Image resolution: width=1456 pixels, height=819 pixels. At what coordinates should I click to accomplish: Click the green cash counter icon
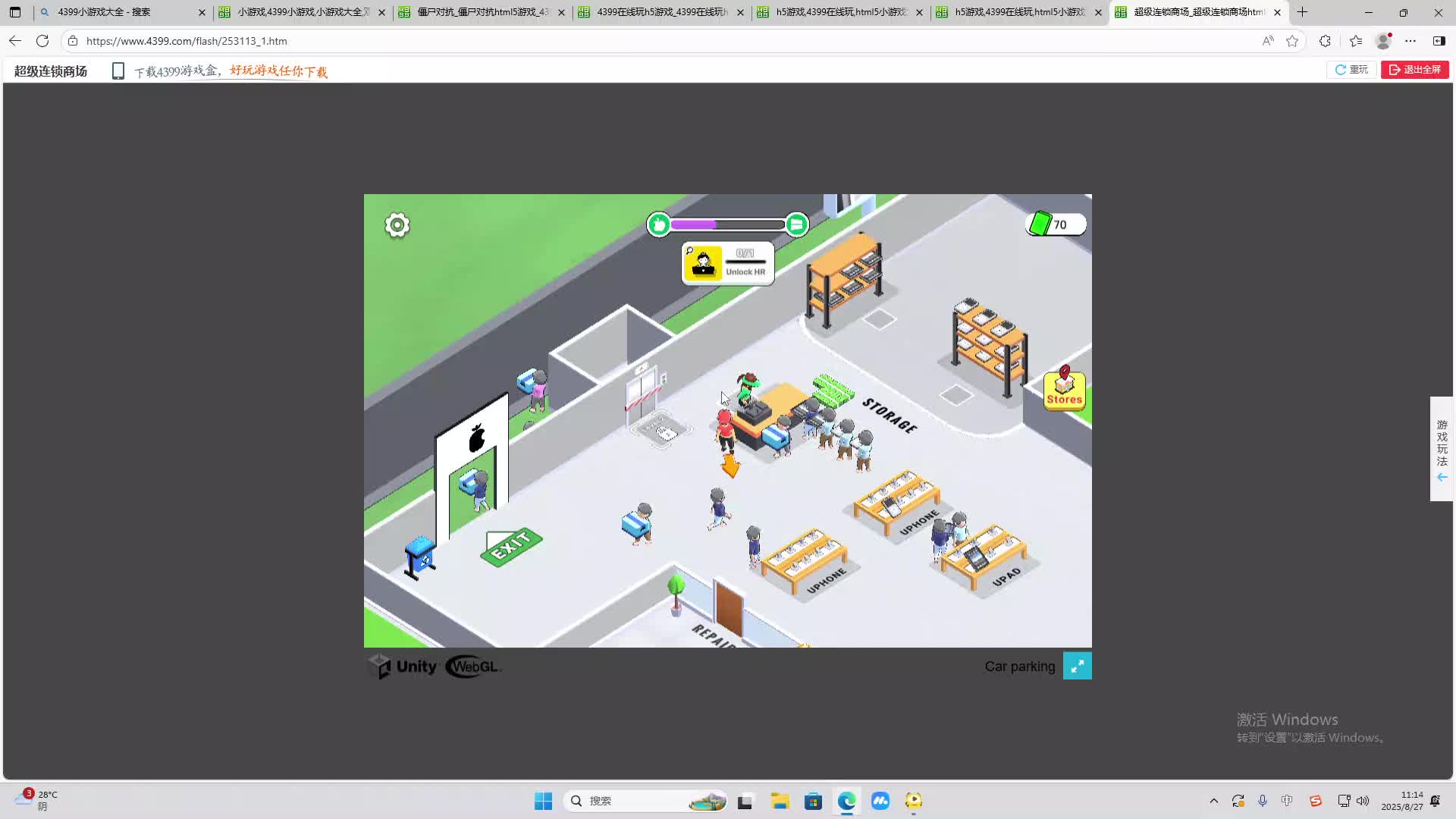tap(1040, 224)
